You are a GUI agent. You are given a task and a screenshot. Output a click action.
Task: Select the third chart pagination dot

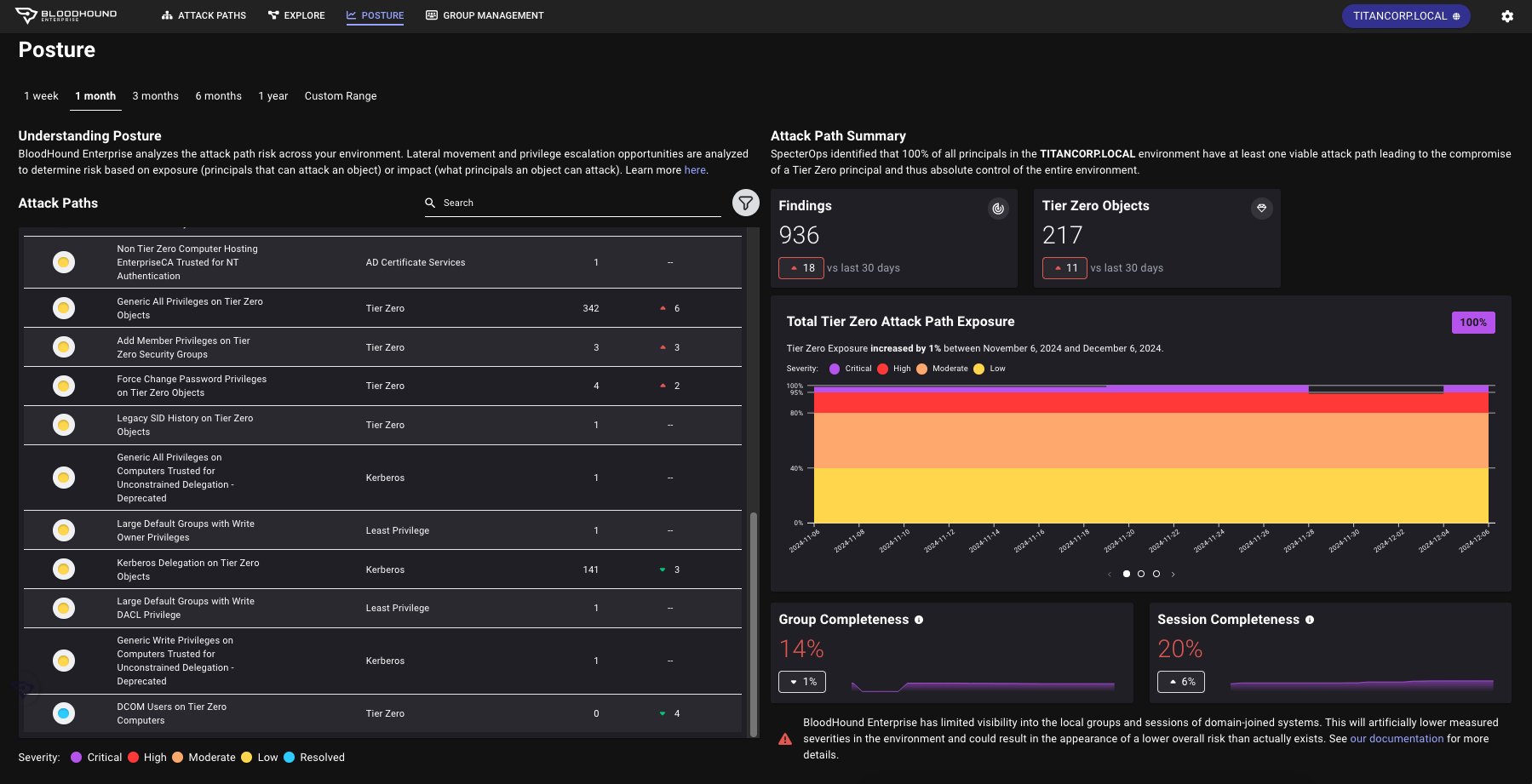1156,574
